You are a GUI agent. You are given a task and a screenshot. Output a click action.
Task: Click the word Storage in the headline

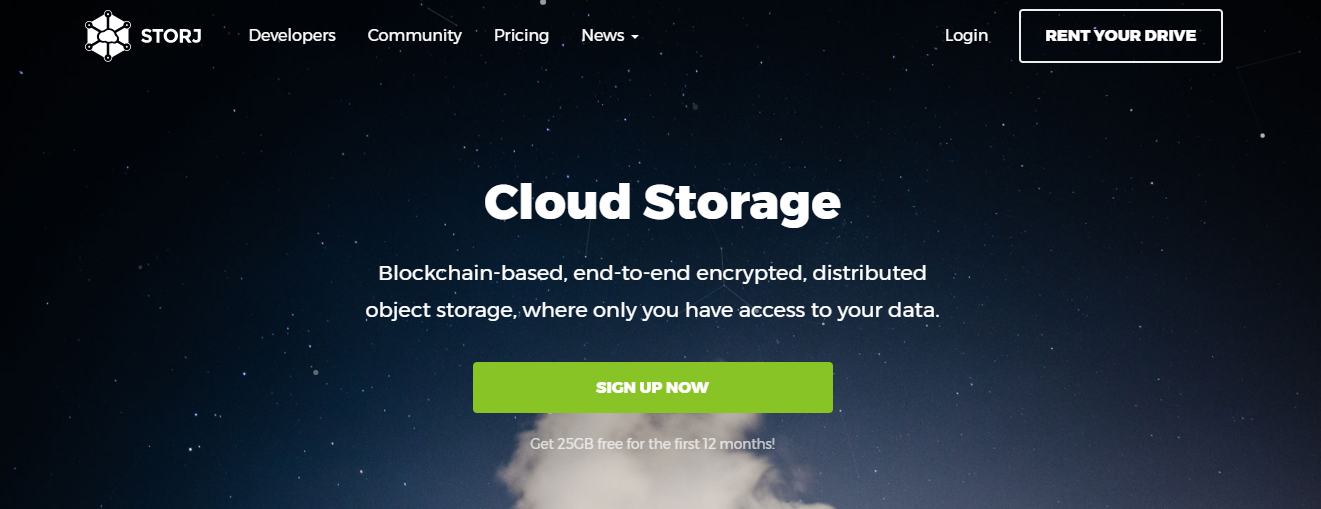(741, 205)
